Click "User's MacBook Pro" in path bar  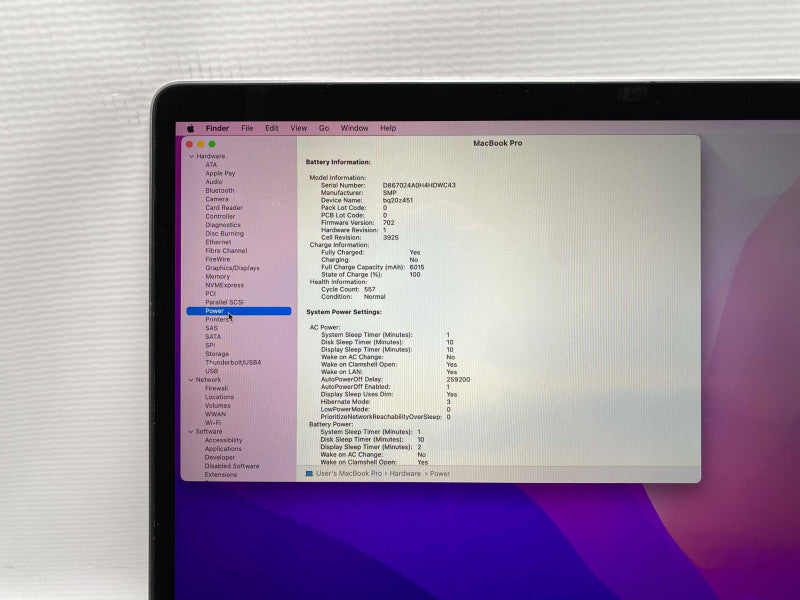pyautogui.click(x=349, y=474)
